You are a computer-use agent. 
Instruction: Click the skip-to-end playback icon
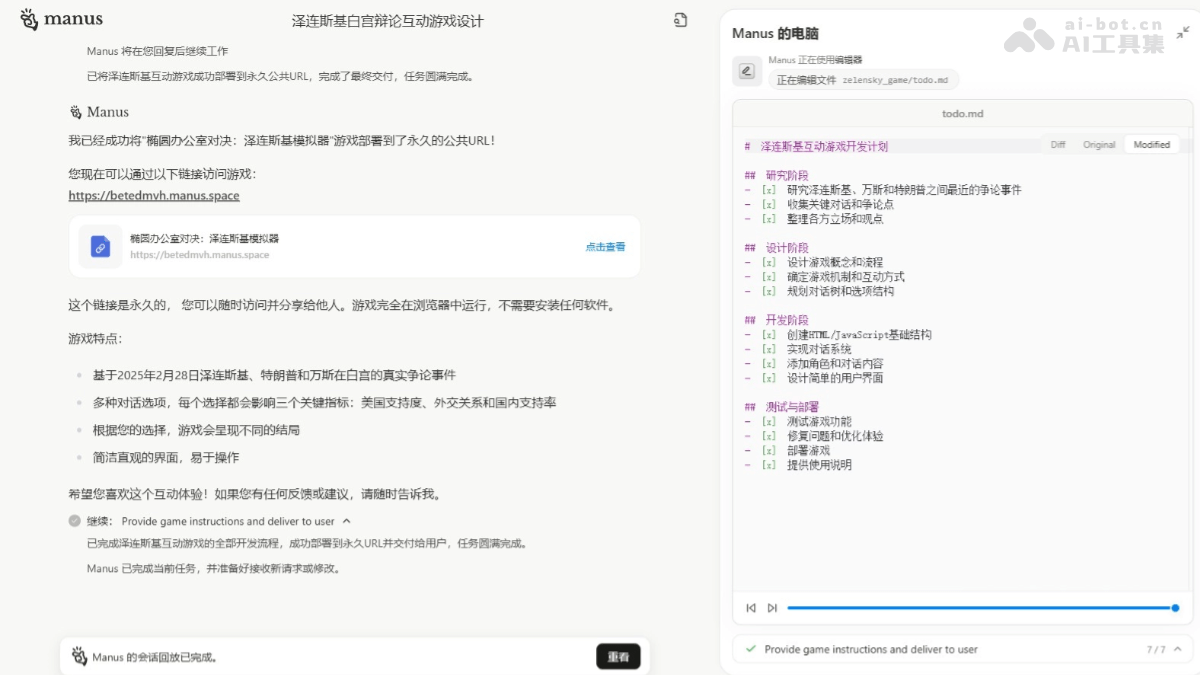coord(770,607)
